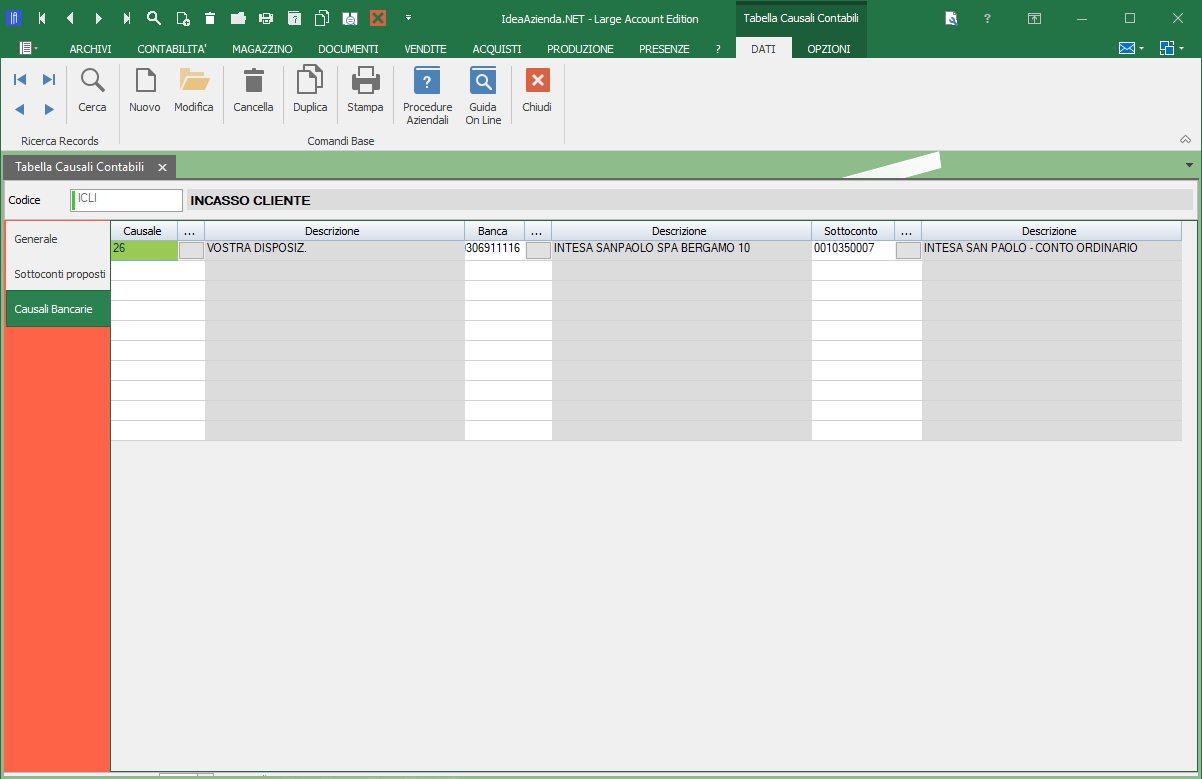
Task: Open the ? ribbon tab
Action: point(718,49)
